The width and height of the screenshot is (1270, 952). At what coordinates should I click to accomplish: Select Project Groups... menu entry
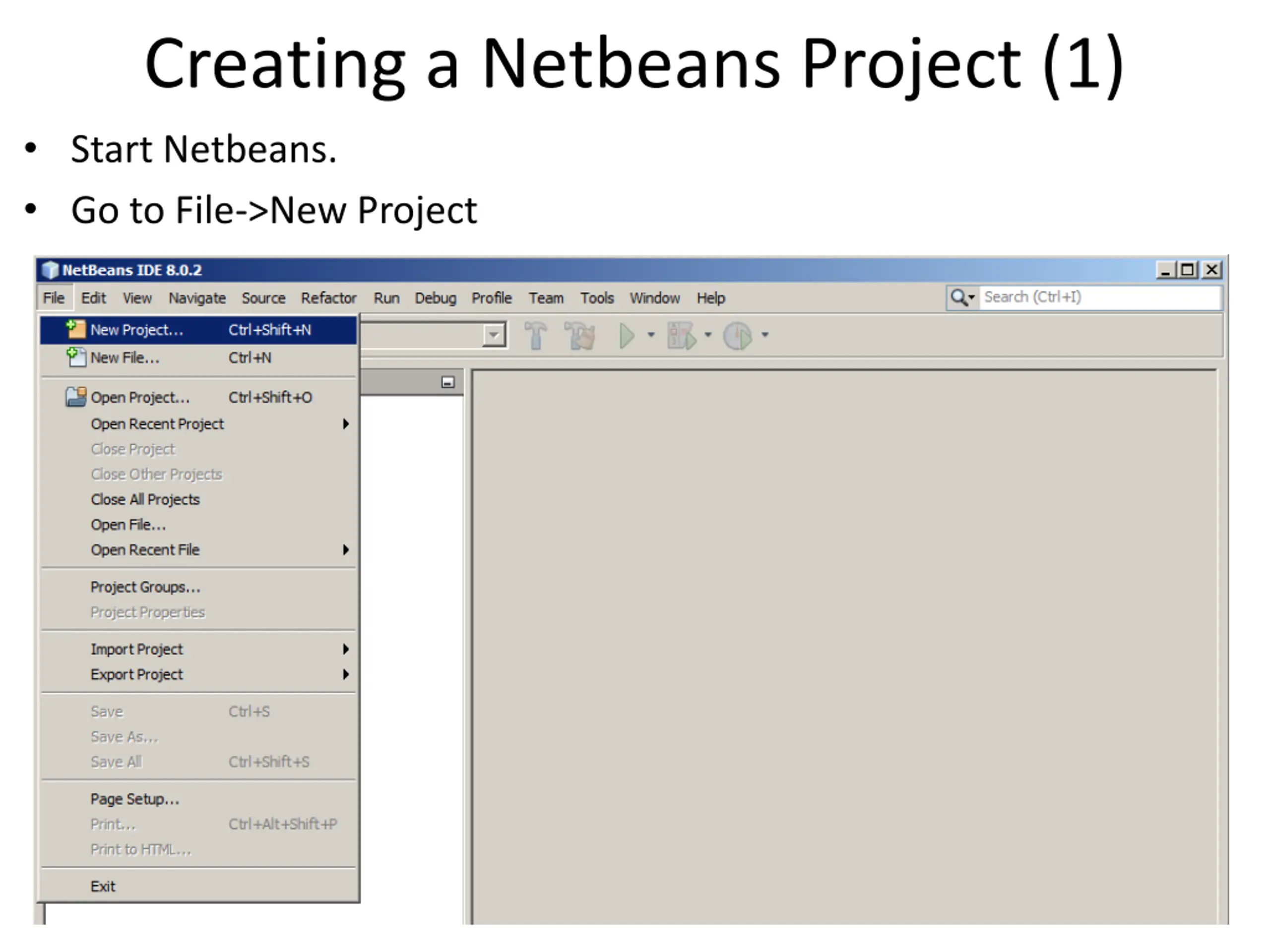198,587
